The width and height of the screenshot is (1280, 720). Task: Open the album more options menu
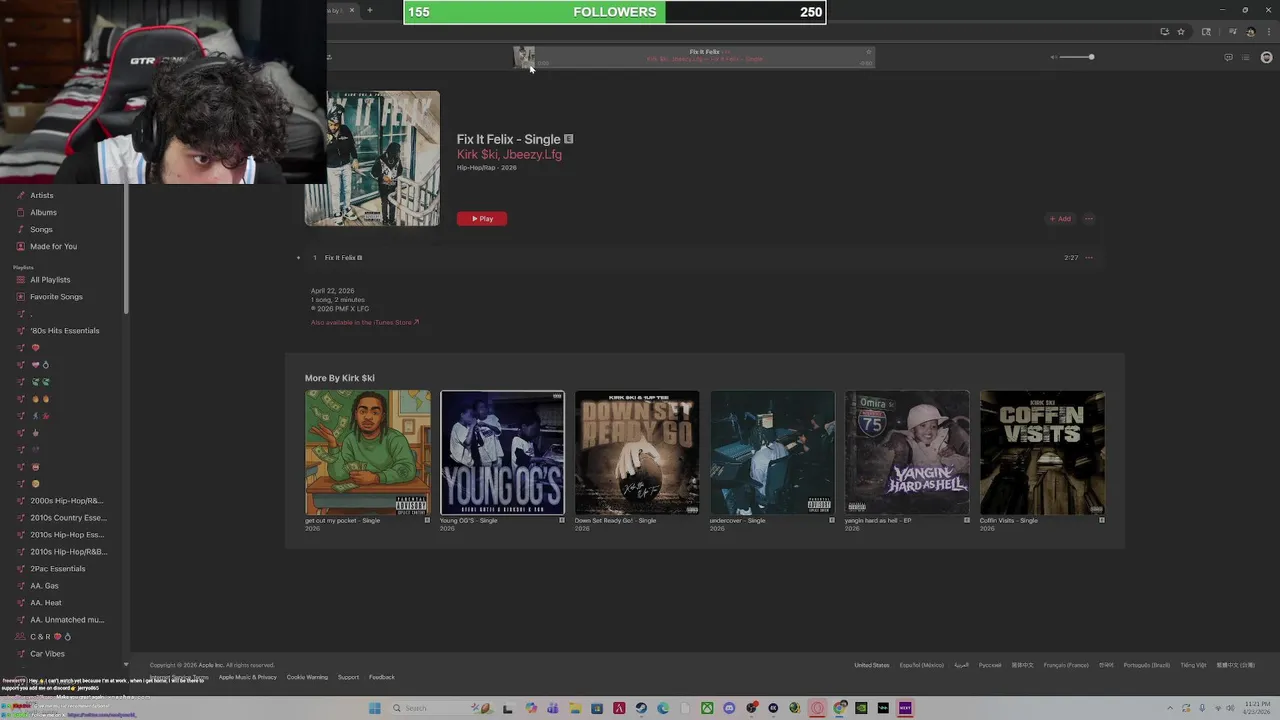1089,219
